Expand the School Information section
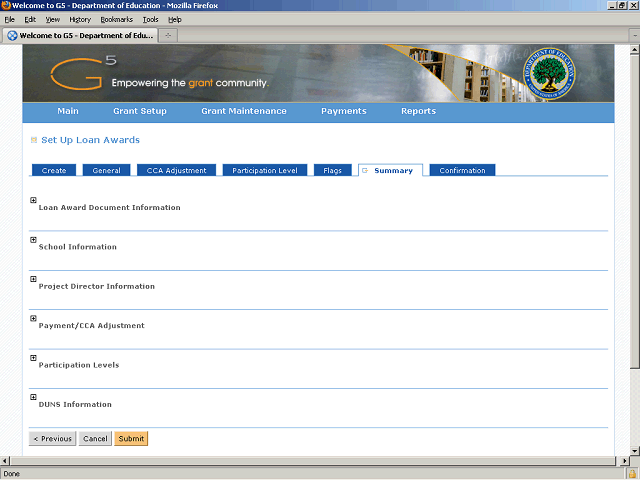Screen dimensions: 640x480 [33, 240]
